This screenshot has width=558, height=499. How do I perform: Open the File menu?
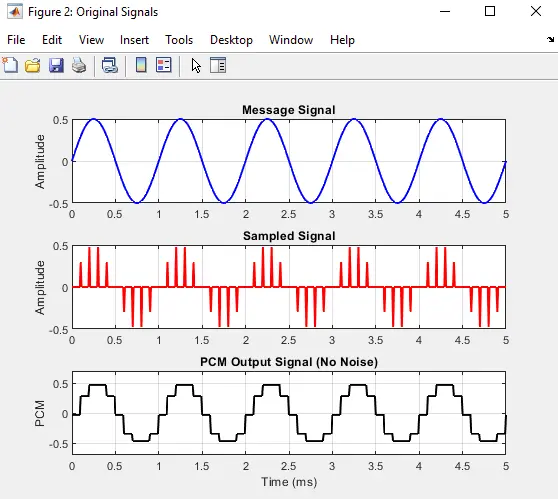point(16,40)
